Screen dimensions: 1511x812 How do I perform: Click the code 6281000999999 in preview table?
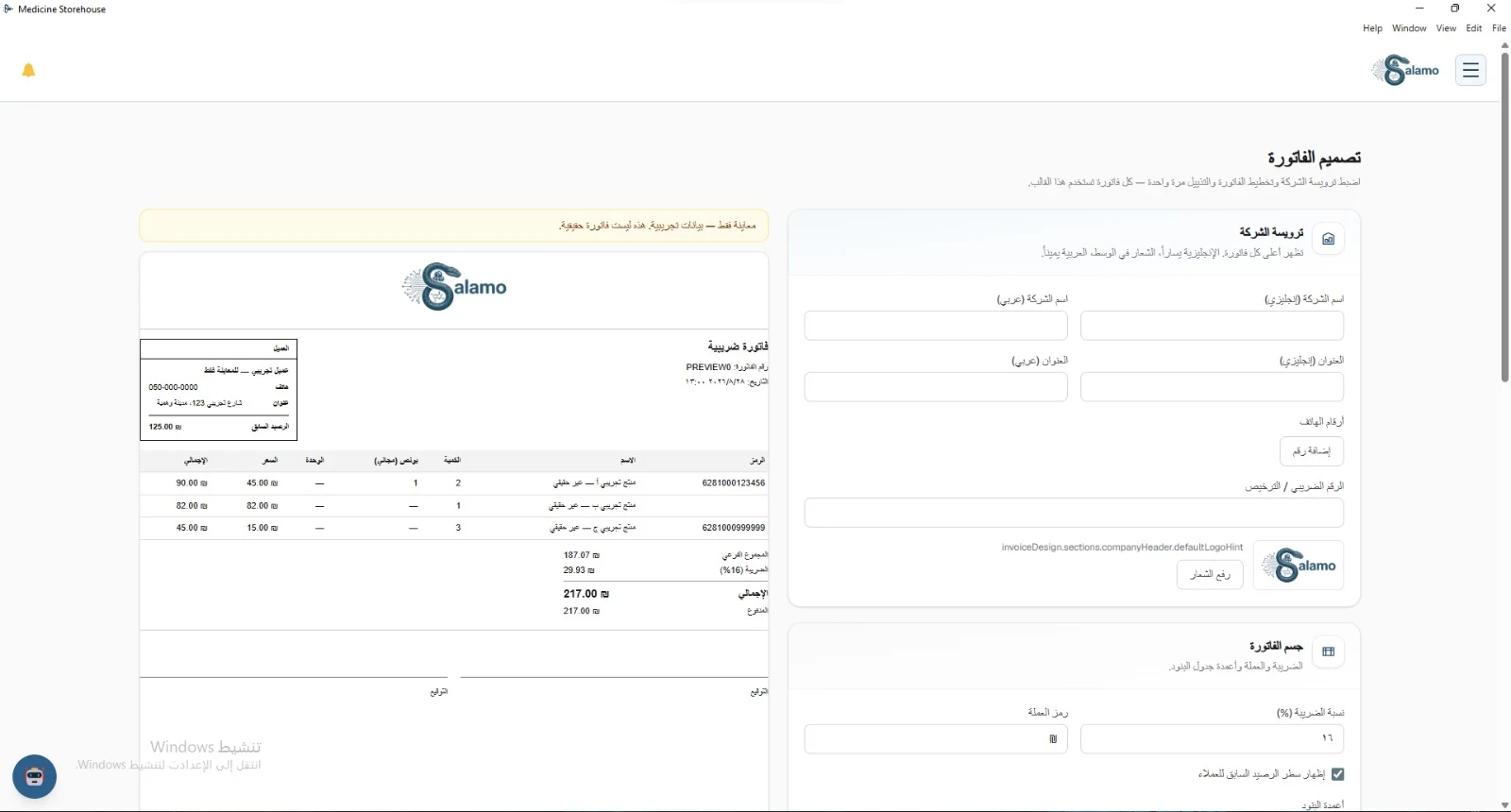[x=734, y=528]
